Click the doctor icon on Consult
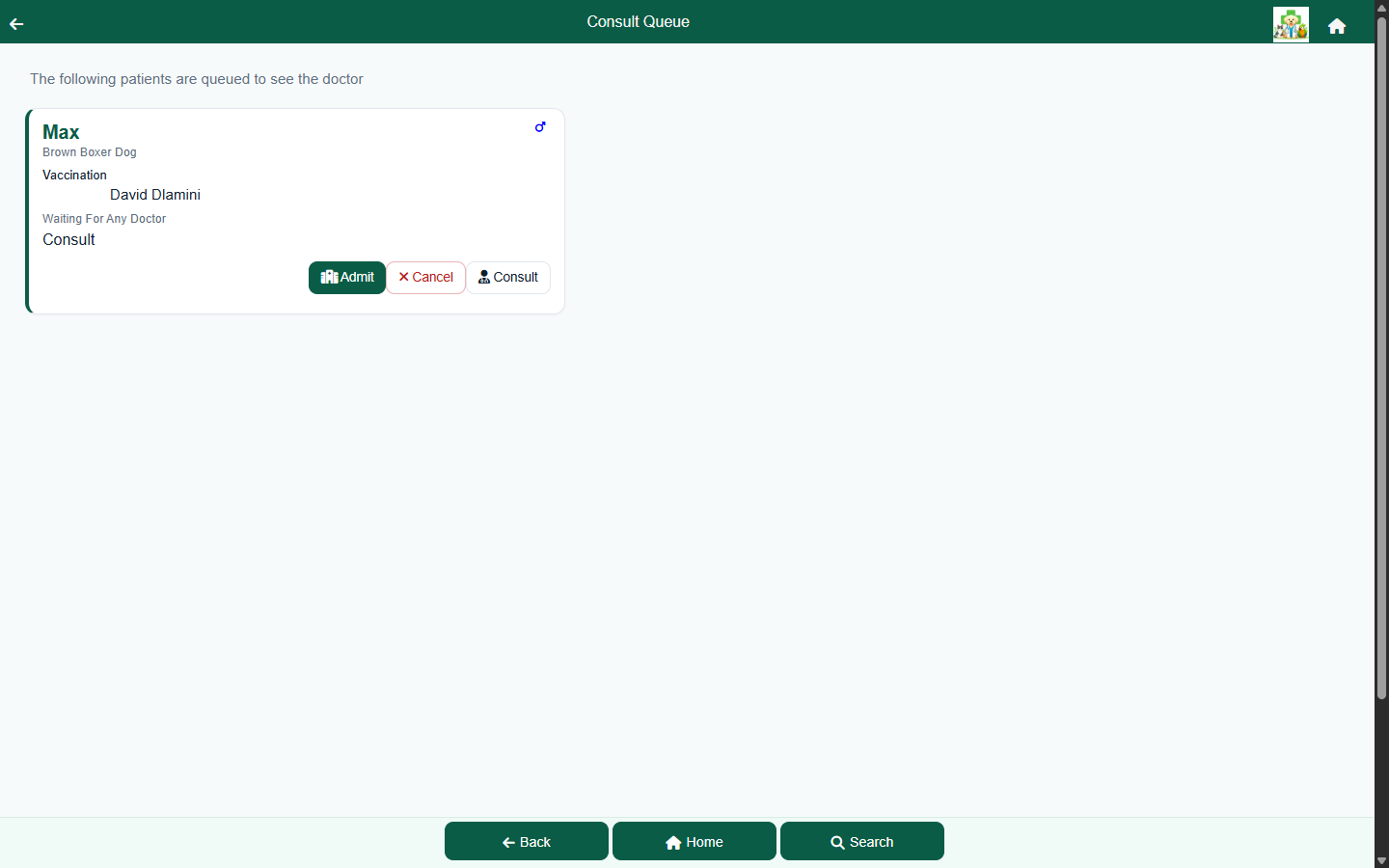 coord(484,277)
